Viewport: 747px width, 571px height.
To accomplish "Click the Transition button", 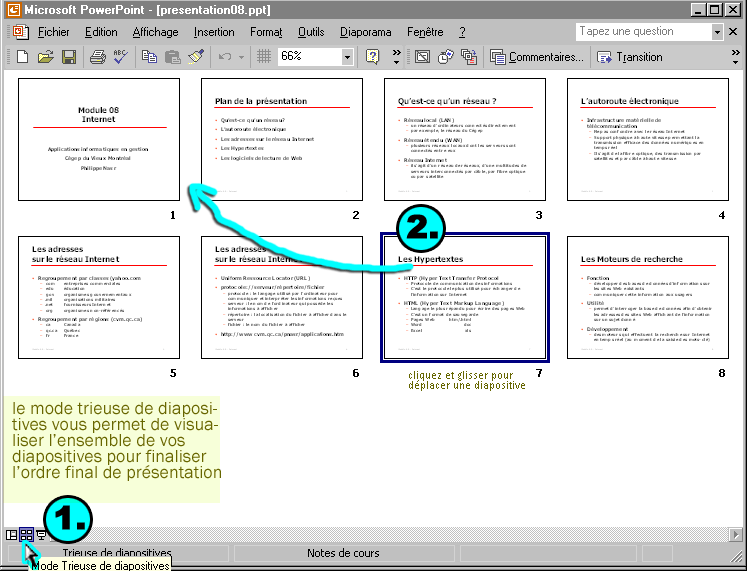I will pyautogui.click(x=630, y=57).
